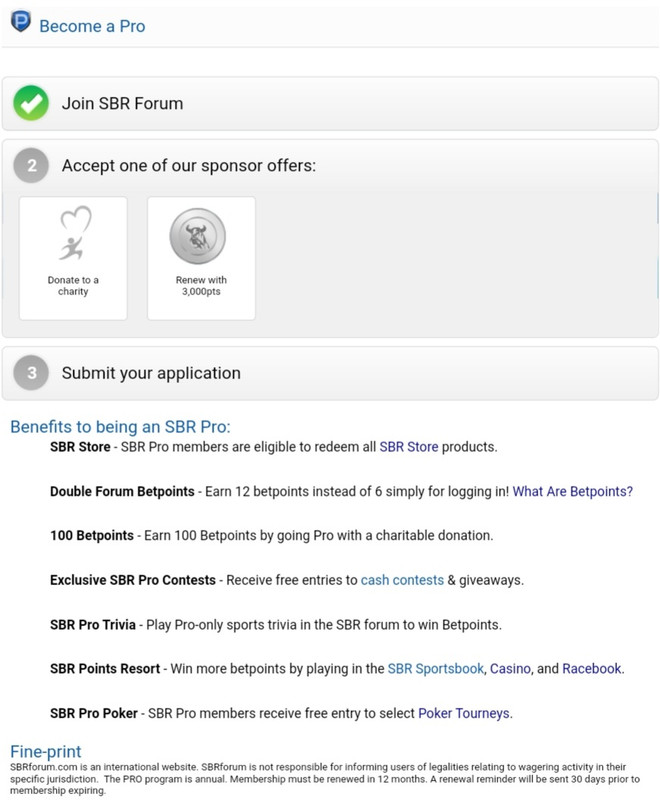Screen dimensions: 660x800
Task: Click the blue Pro shield icon
Action: 21,22
